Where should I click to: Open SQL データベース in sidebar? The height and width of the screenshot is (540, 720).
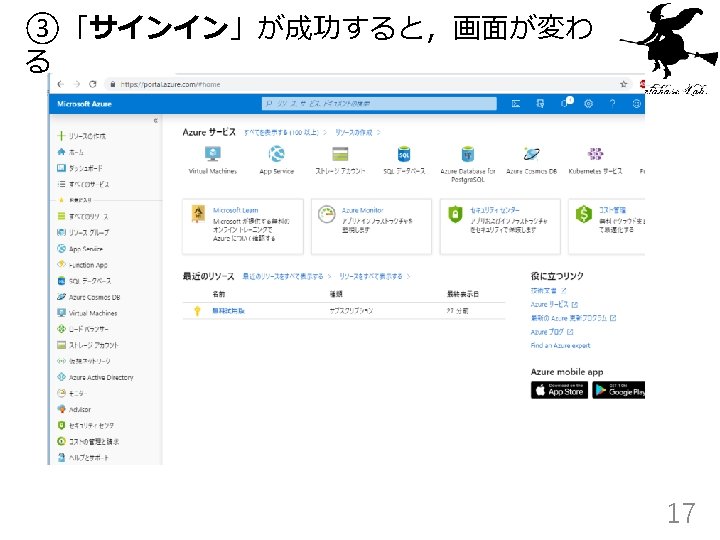(84, 281)
